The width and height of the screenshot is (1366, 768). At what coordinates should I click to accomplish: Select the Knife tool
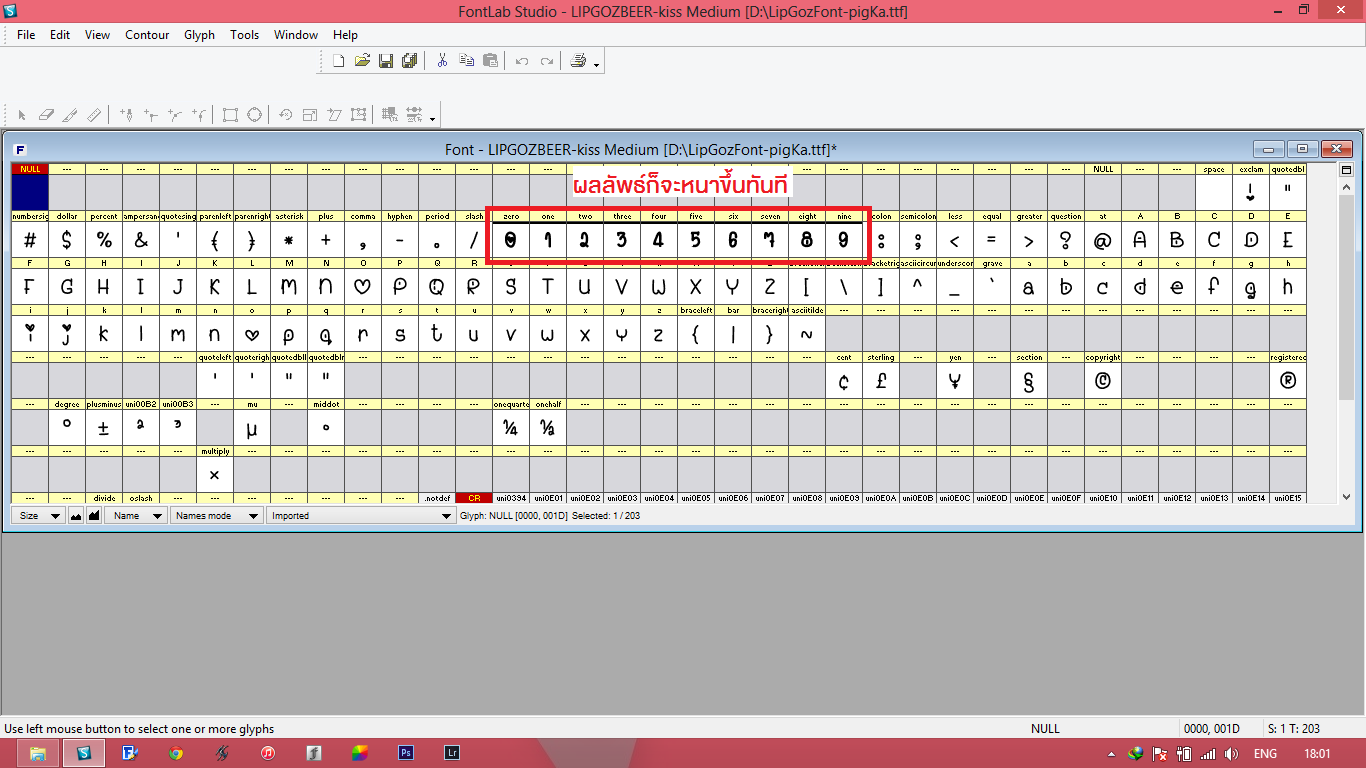point(70,115)
